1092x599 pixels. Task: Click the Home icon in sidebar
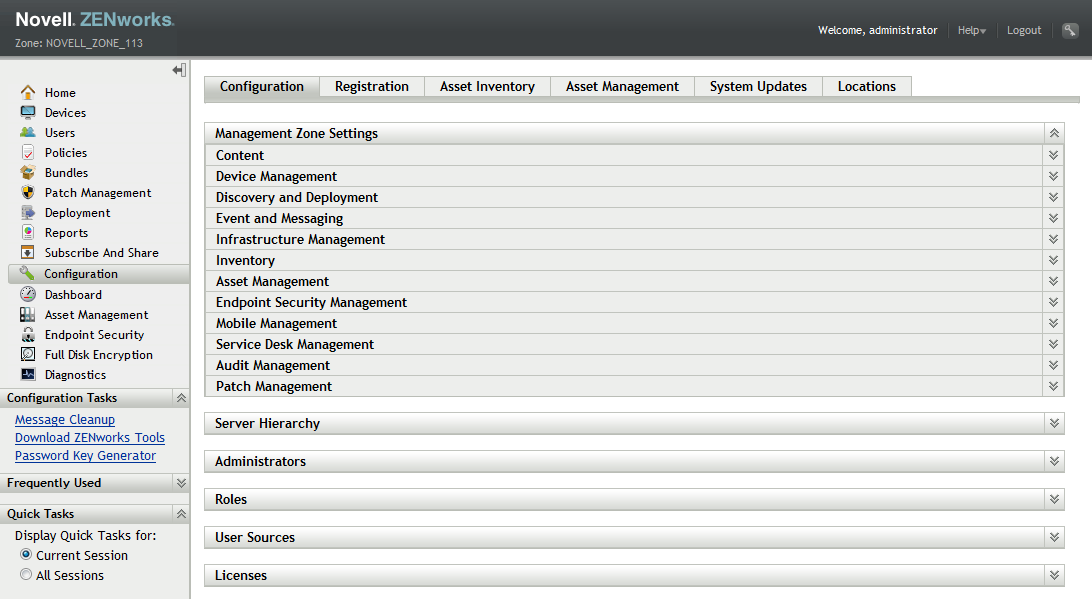coord(28,92)
